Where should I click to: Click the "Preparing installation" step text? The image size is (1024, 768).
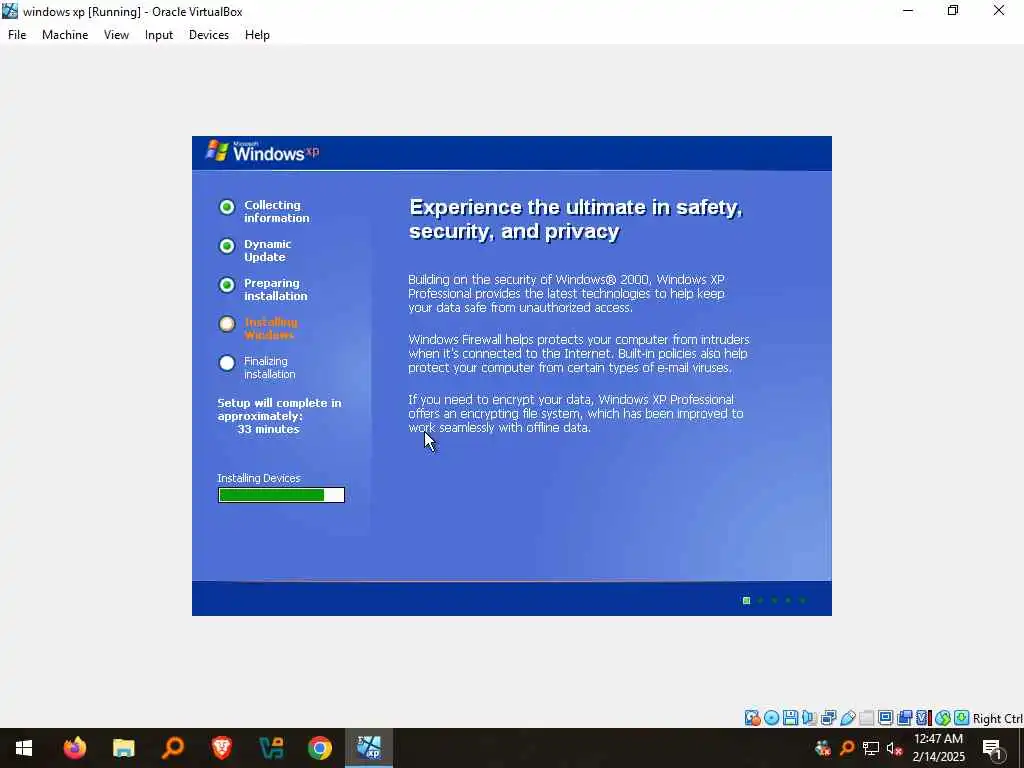pos(275,289)
